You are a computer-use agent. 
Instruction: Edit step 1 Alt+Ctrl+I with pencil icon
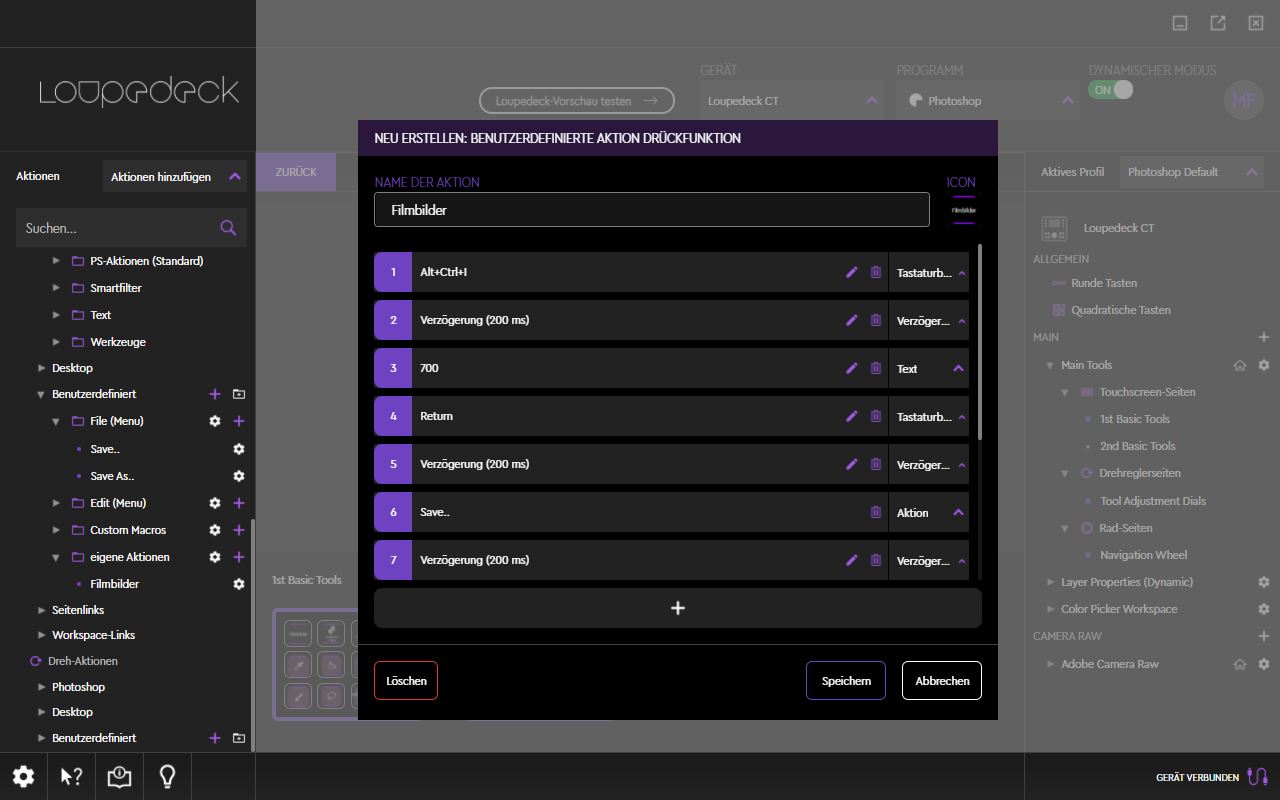coord(852,272)
